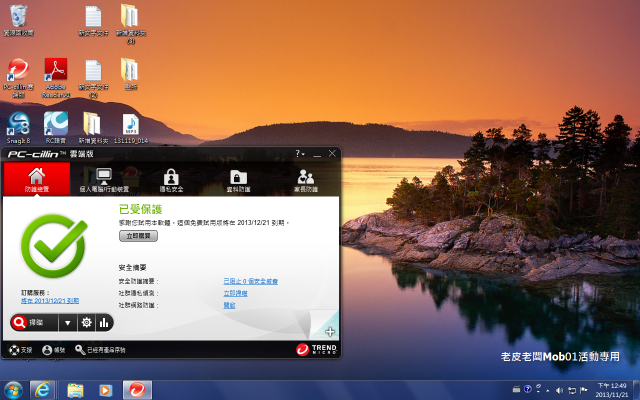640x400 pixels.
Task: Click the enable link for social network protection
Action: 229,305
